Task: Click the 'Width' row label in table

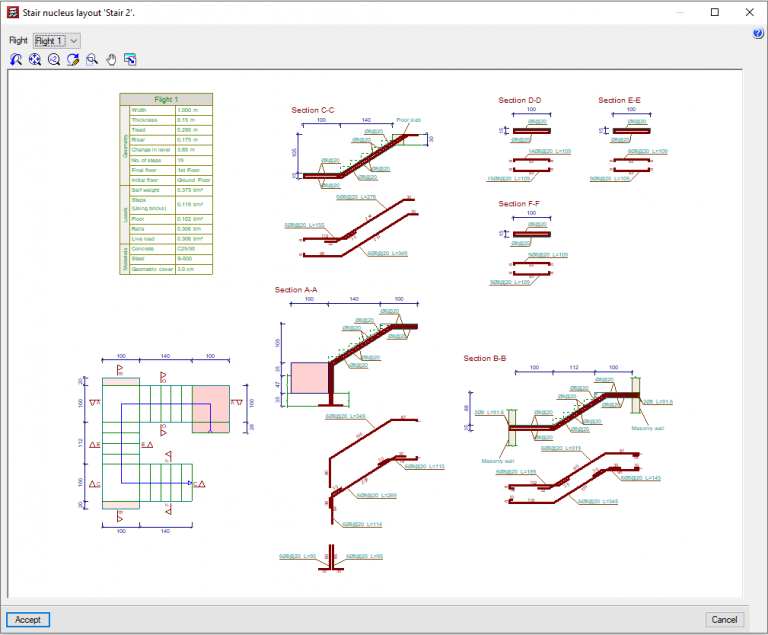Action: 139,110
